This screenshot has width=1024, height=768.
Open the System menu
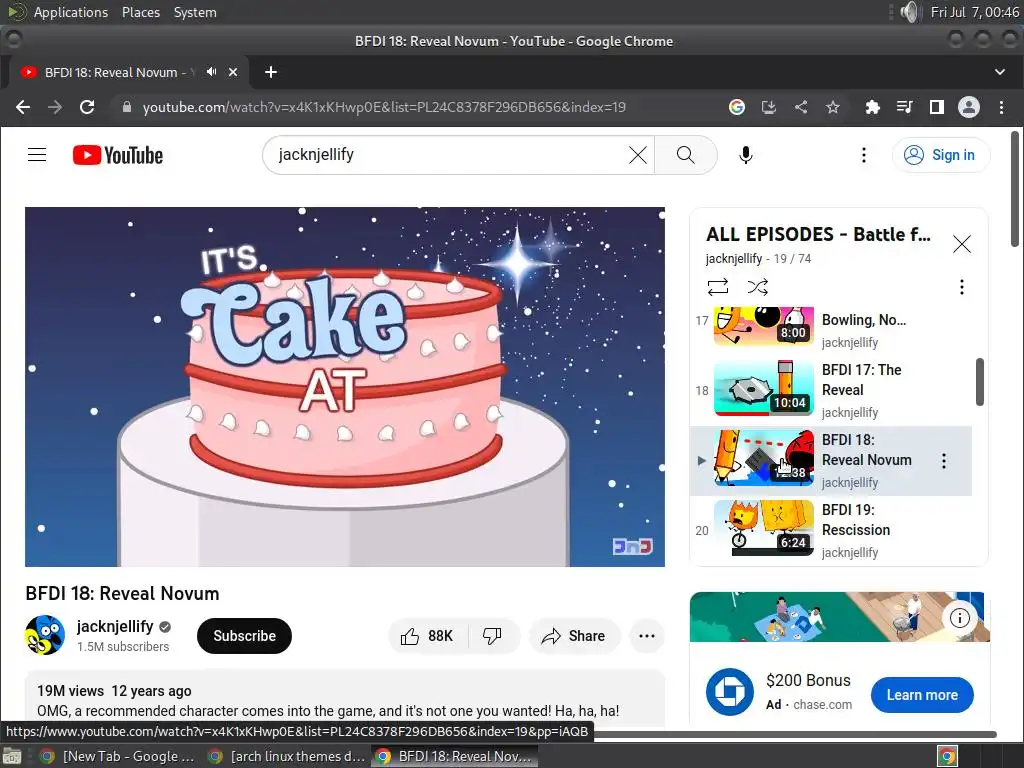[195, 12]
